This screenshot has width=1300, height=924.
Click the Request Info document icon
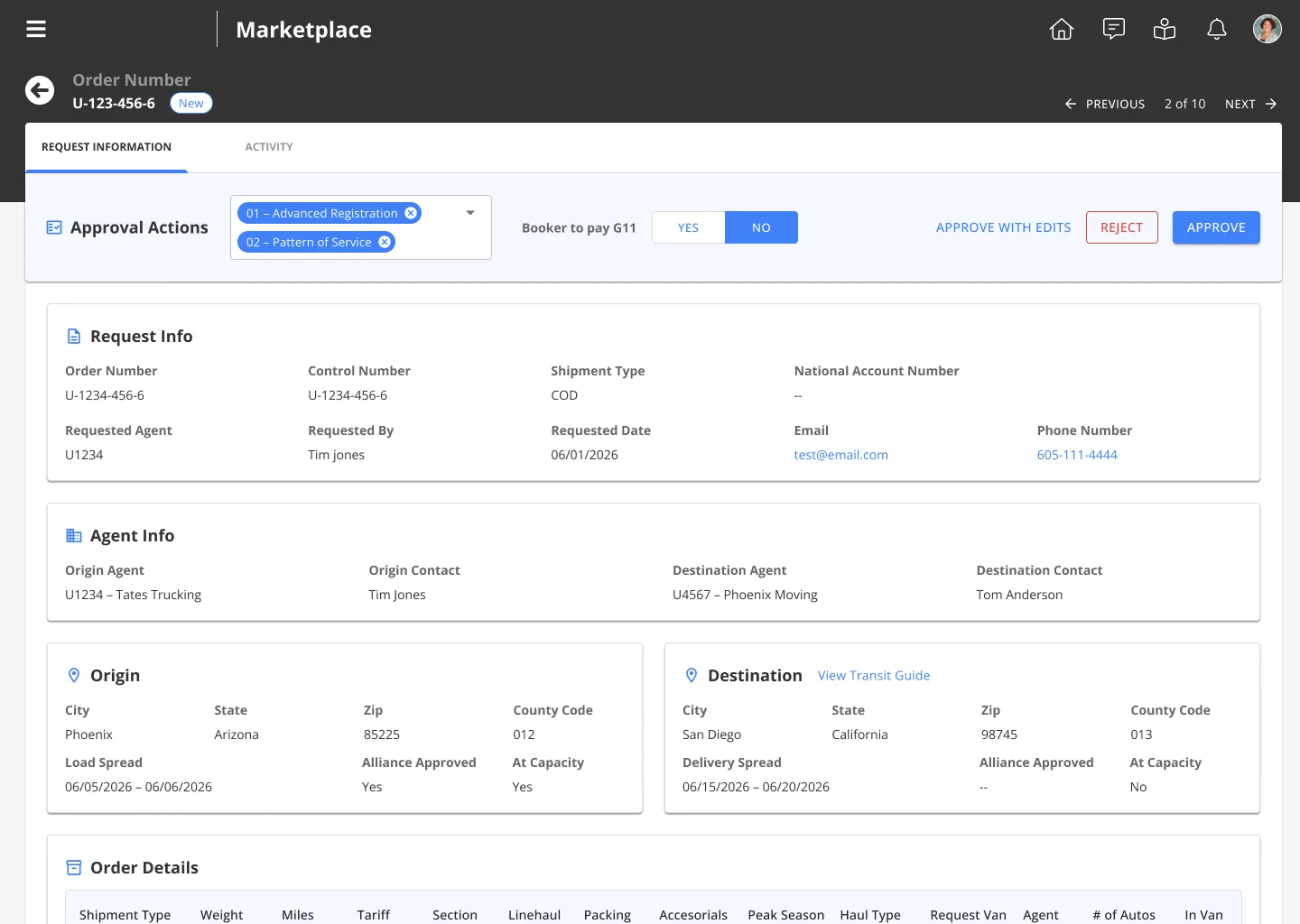[x=74, y=337]
